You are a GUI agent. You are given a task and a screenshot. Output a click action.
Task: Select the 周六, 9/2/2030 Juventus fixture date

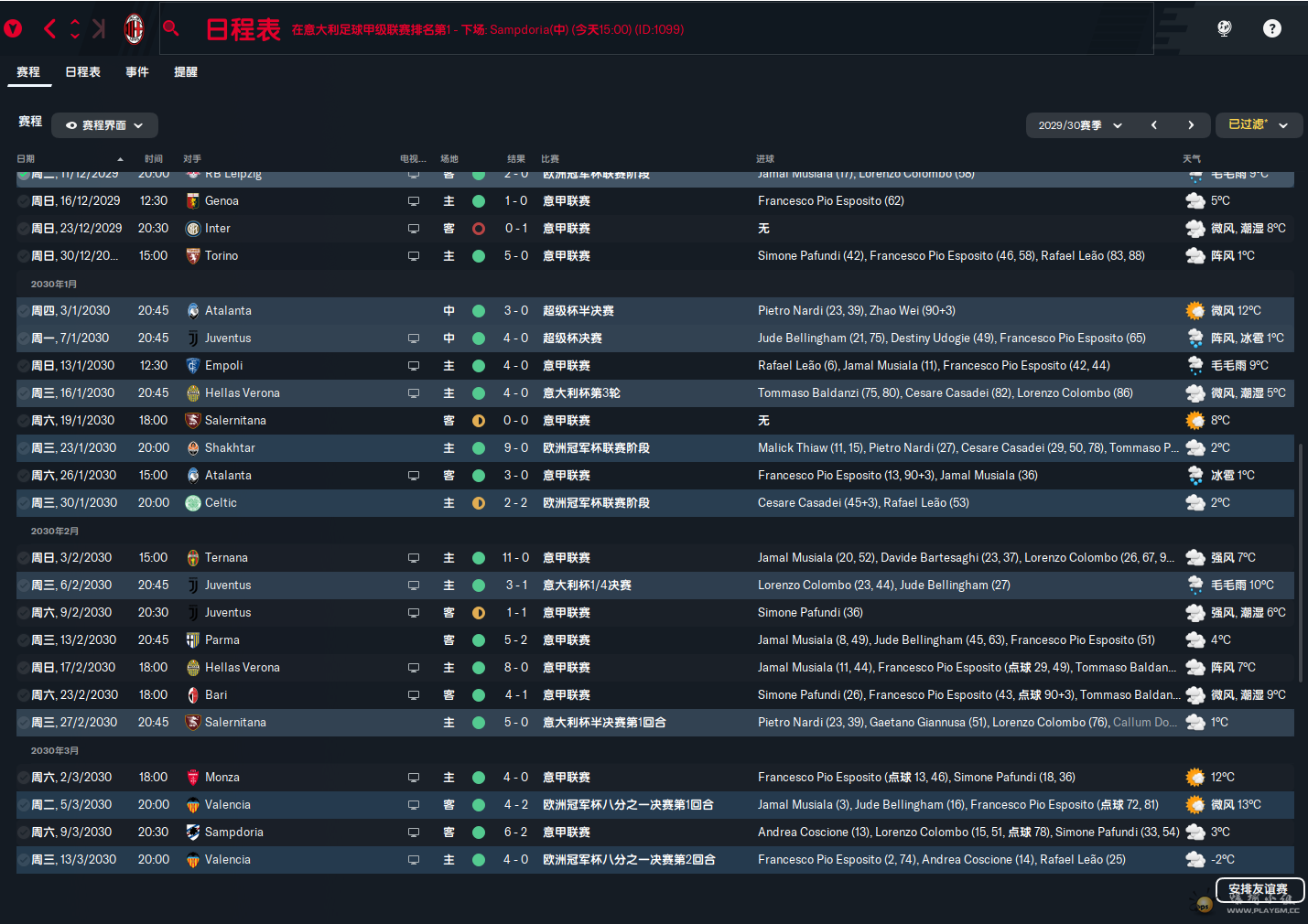click(71, 613)
